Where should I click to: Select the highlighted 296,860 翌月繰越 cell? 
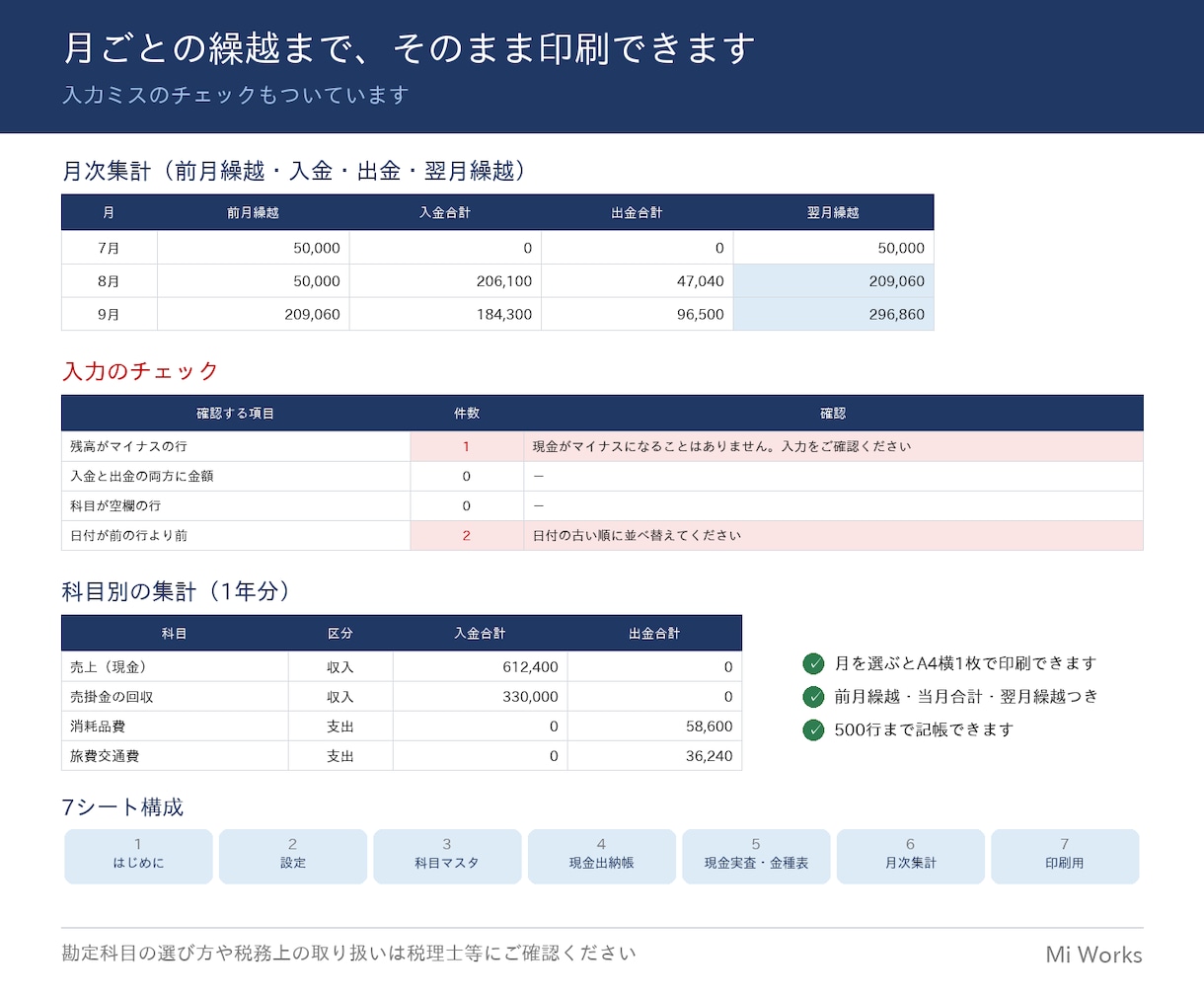[833, 314]
